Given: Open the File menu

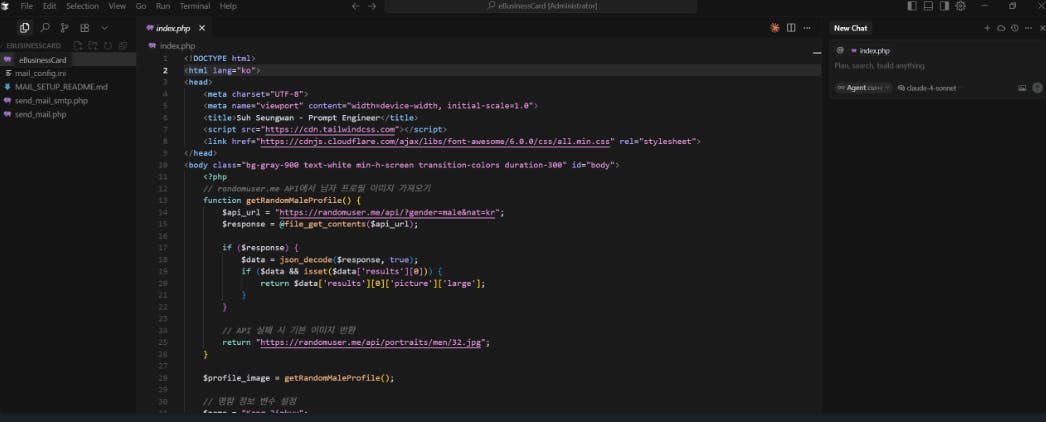Looking at the screenshot, I should 27,6.
